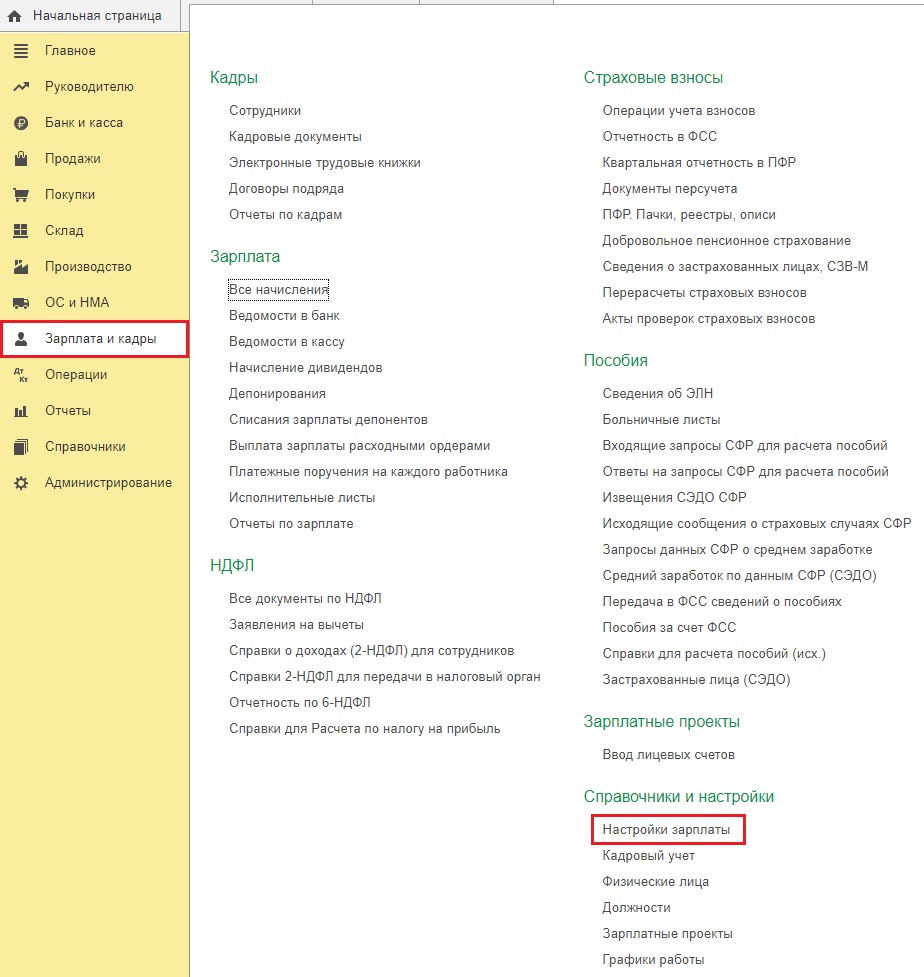Open Исполнительные листы
924x977 pixels.
[302, 498]
